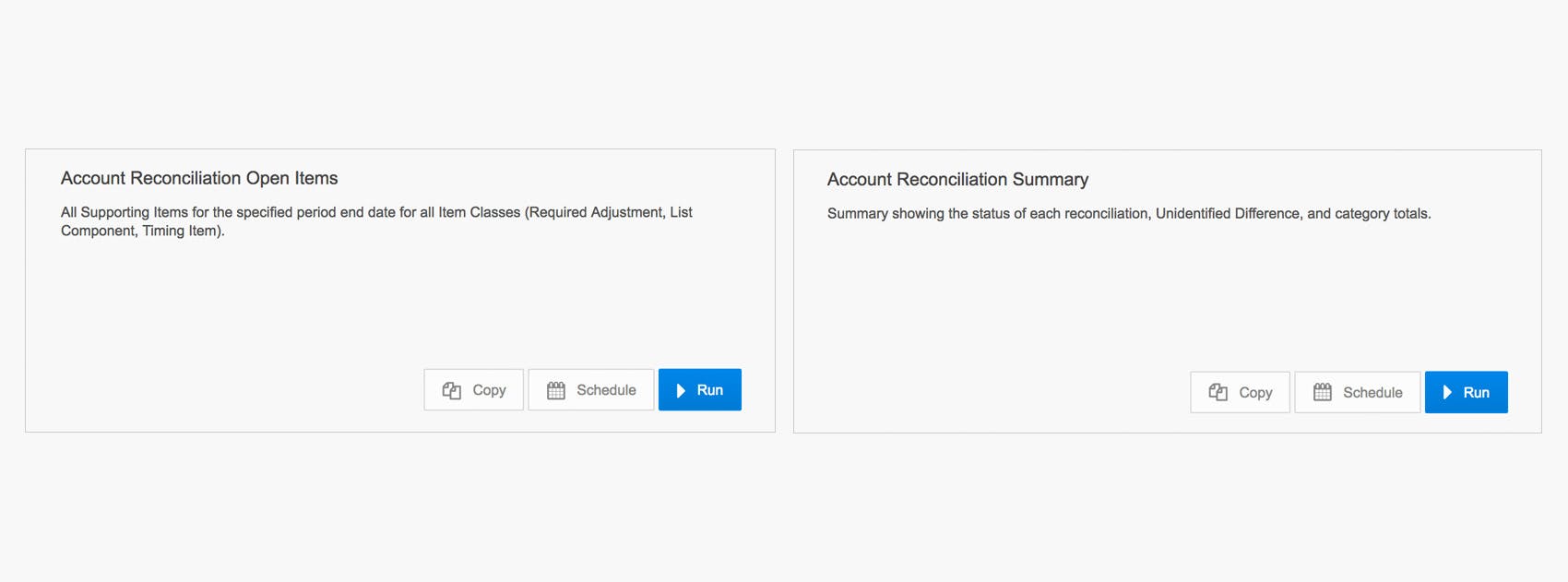
Task: Click the Summary description about Unidentified Difference
Action: click(x=1129, y=214)
